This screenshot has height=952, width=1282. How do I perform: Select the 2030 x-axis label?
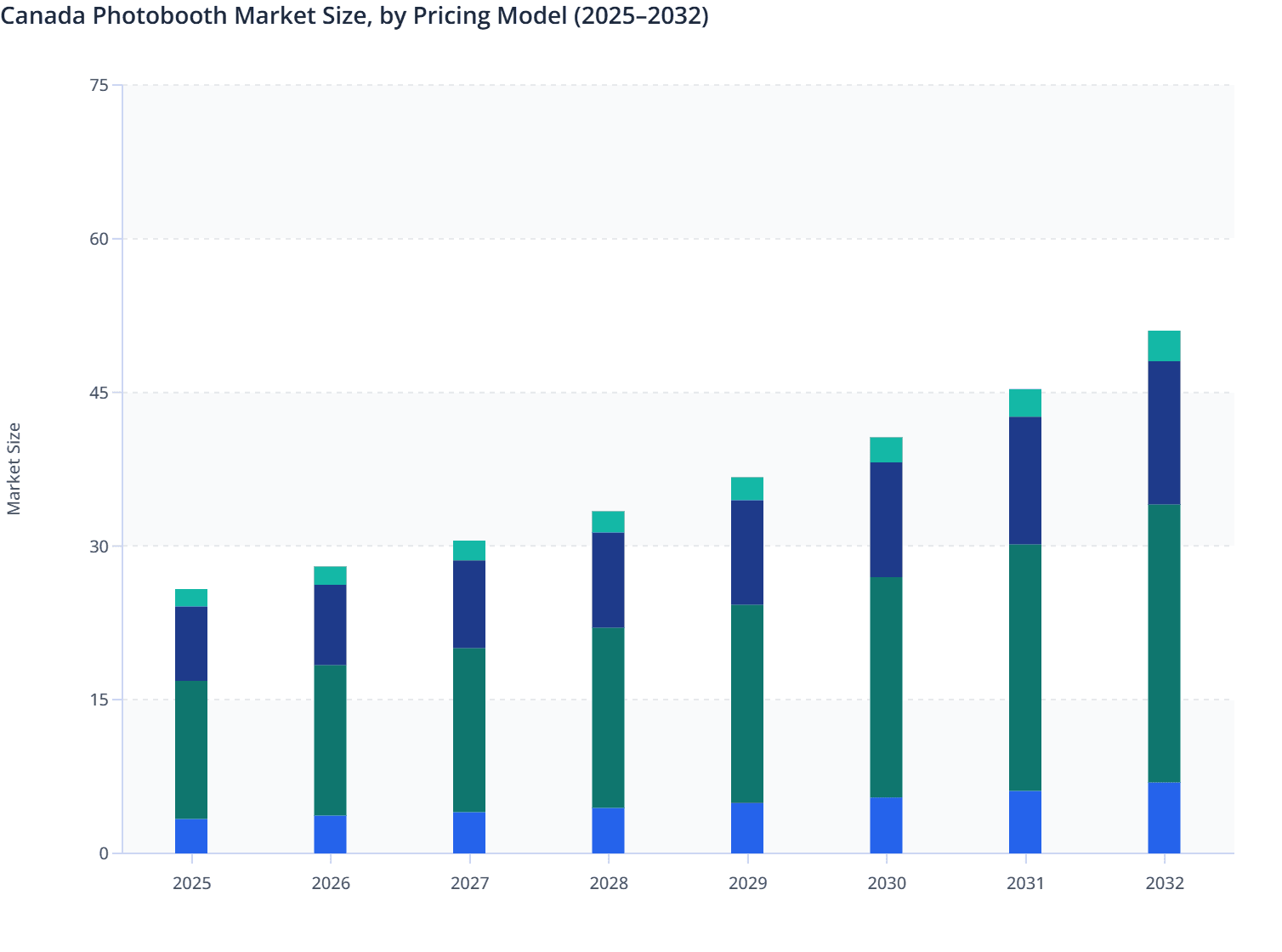[x=887, y=884]
